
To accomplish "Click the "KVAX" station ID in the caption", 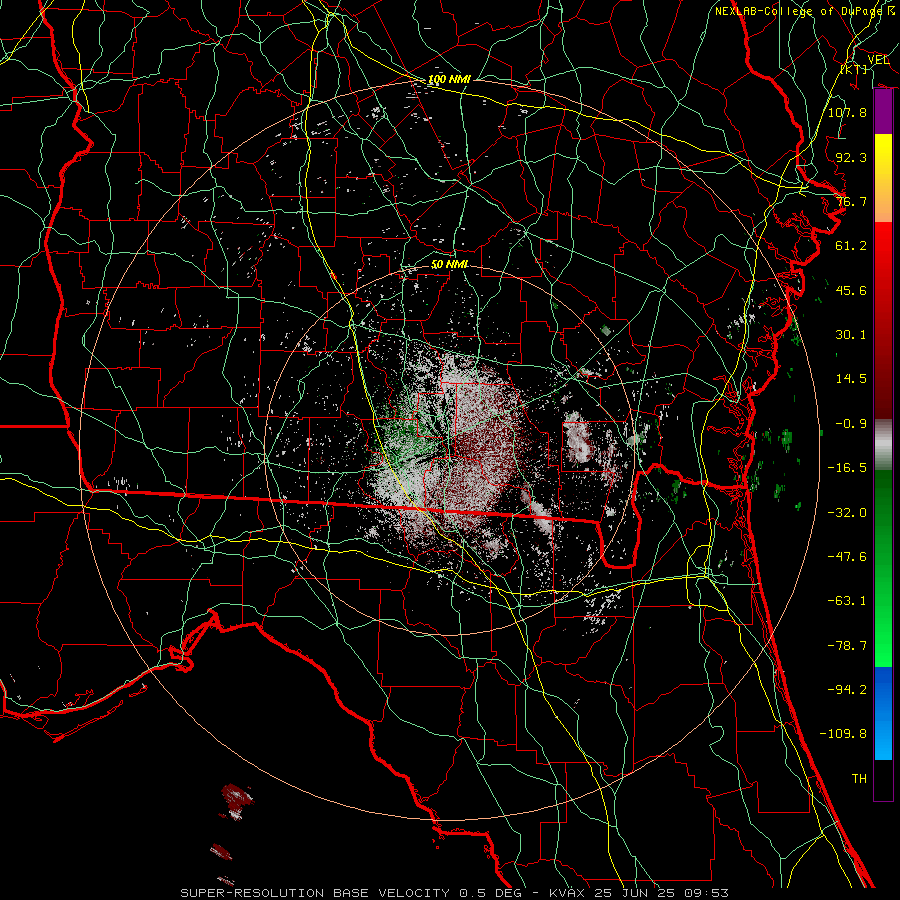I will coord(567,893).
